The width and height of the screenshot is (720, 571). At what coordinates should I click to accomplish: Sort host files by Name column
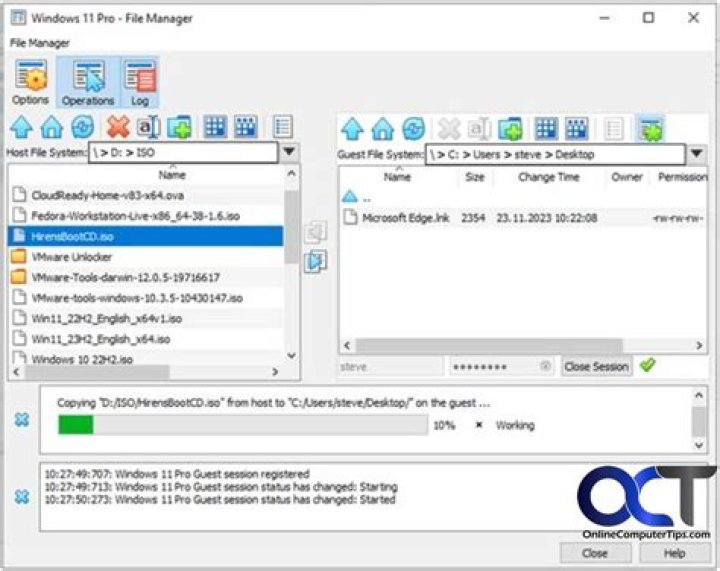pos(172,175)
